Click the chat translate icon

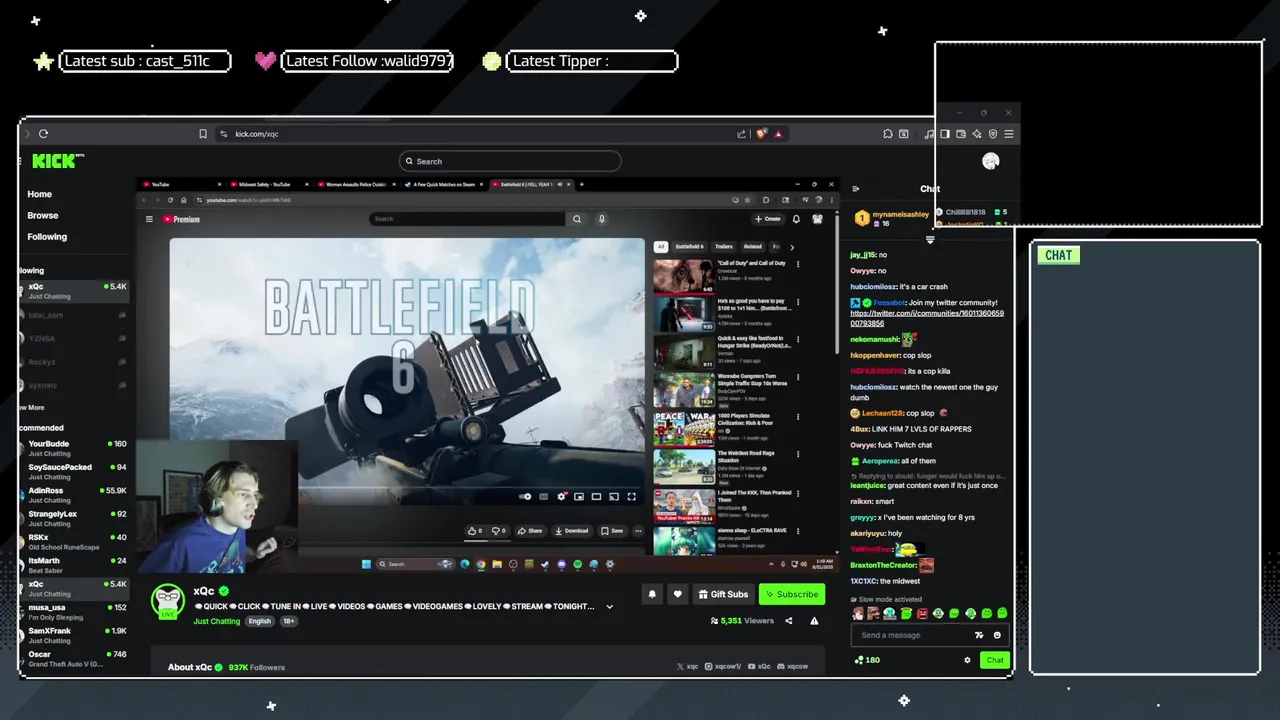point(979,635)
